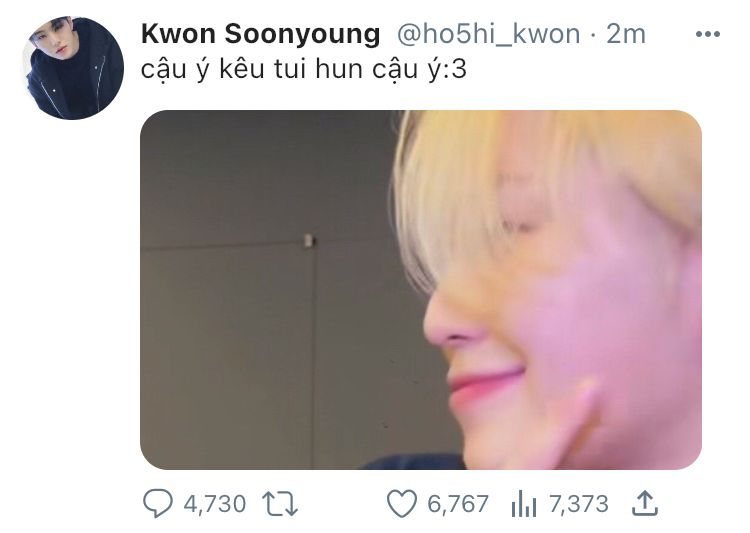Open Kwon Soonyoung's profile avatar

[x=73, y=68]
